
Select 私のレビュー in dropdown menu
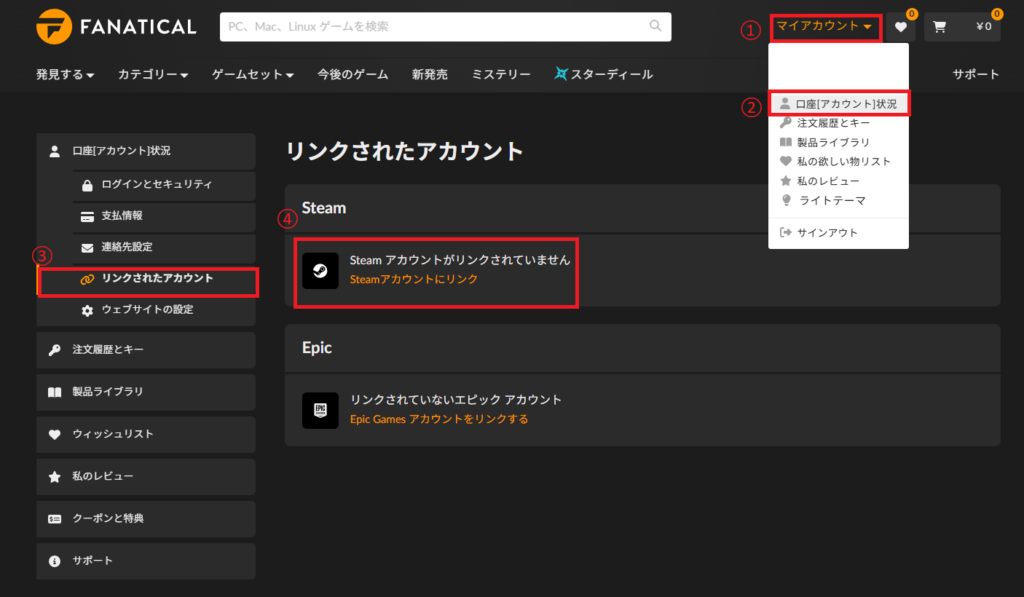(x=839, y=181)
